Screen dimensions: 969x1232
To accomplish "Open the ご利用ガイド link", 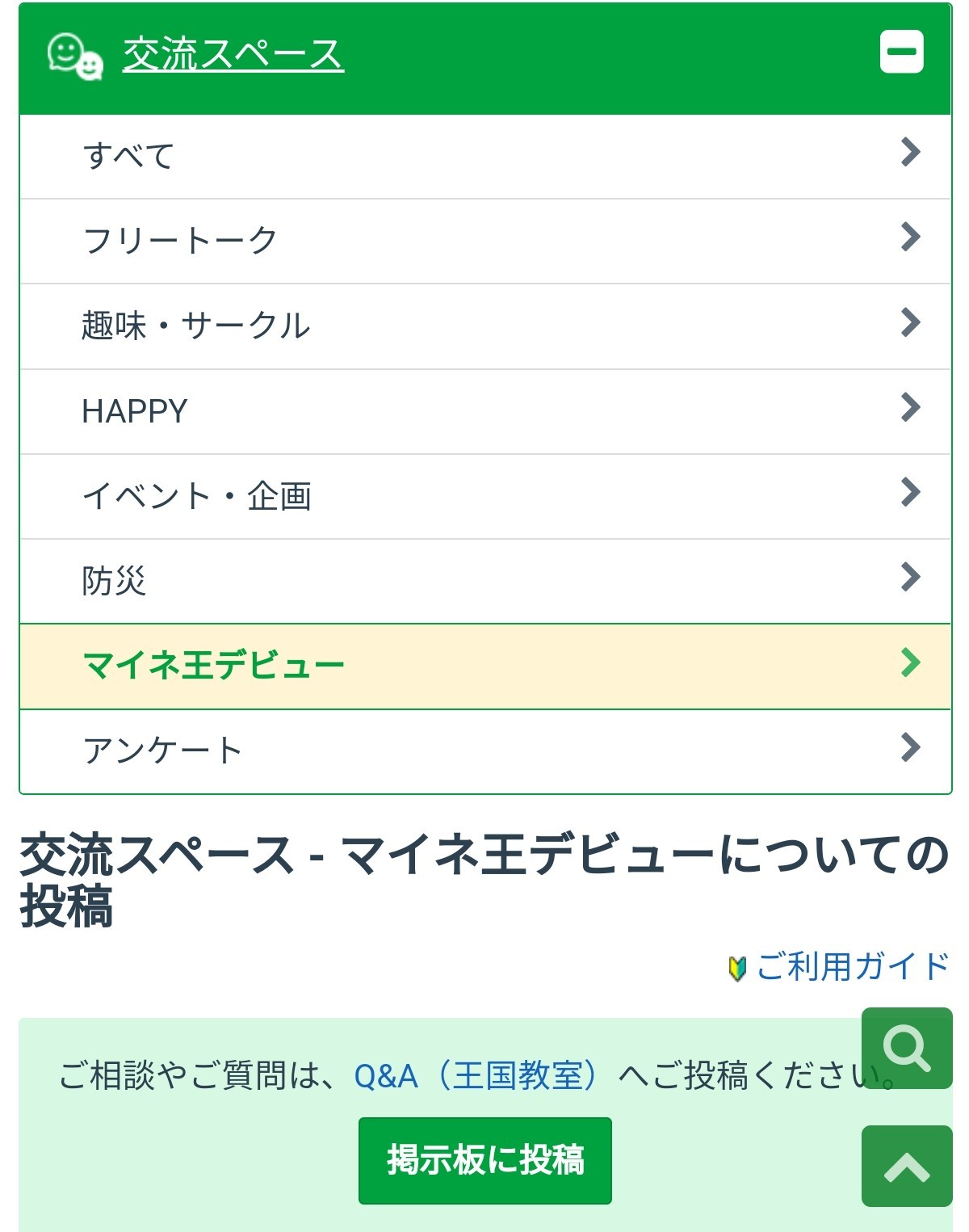I will point(853,966).
